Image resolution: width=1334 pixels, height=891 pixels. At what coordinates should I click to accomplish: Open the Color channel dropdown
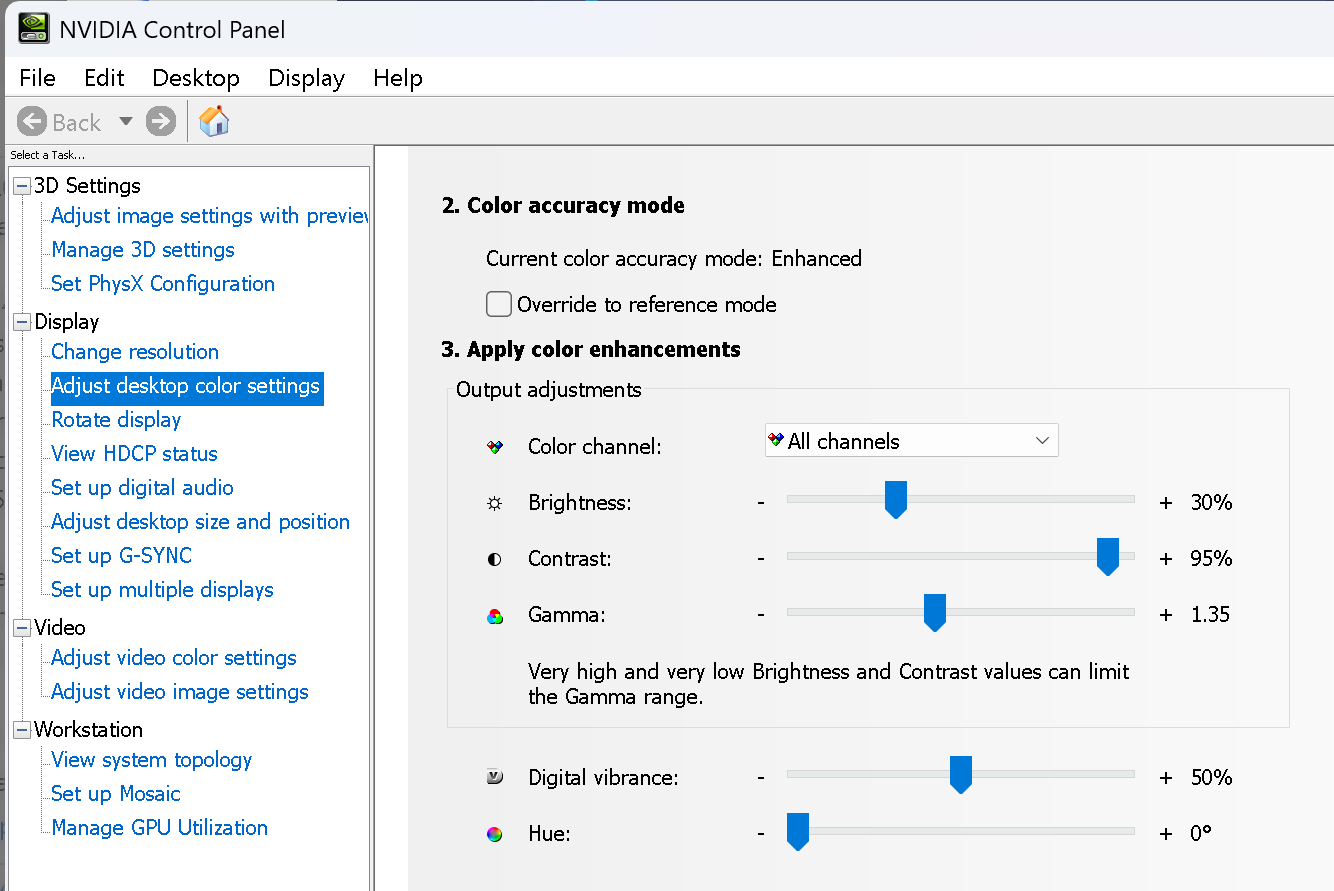[911, 441]
